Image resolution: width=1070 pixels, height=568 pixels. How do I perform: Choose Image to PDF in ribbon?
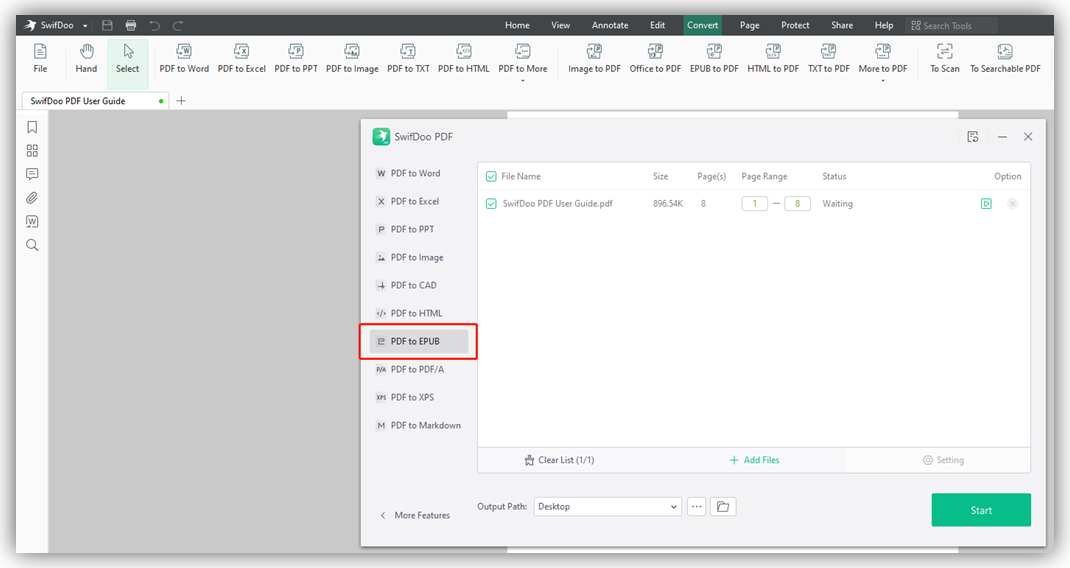click(x=594, y=59)
